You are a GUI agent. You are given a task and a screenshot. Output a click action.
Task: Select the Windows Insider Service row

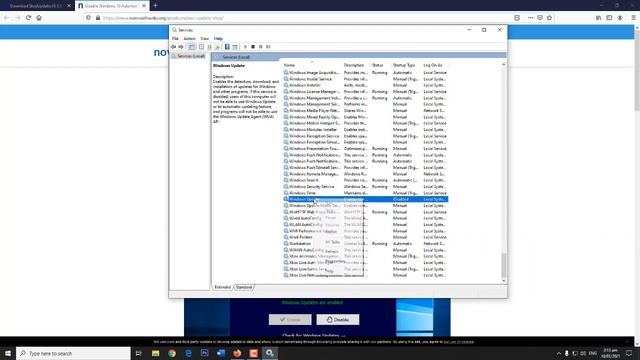point(365,79)
